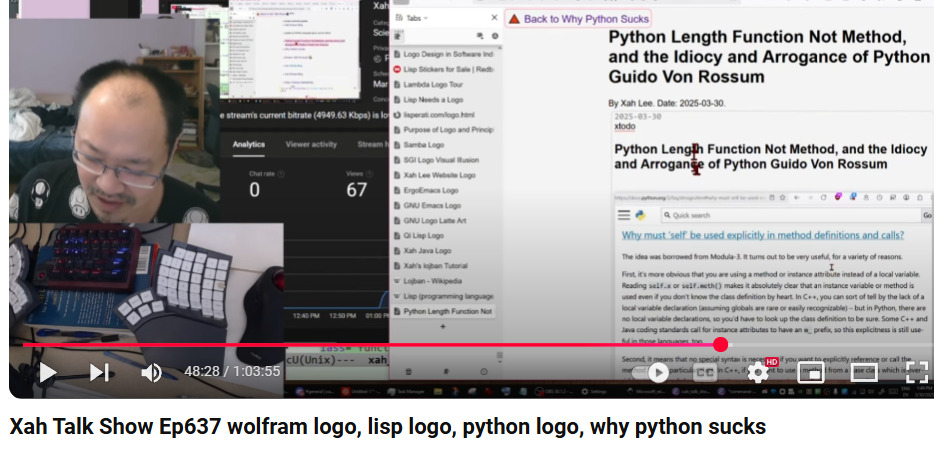Viewport: 934px width, 452px height.
Task: Click the 12:50 PM label on the chart
Action: coord(343,316)
